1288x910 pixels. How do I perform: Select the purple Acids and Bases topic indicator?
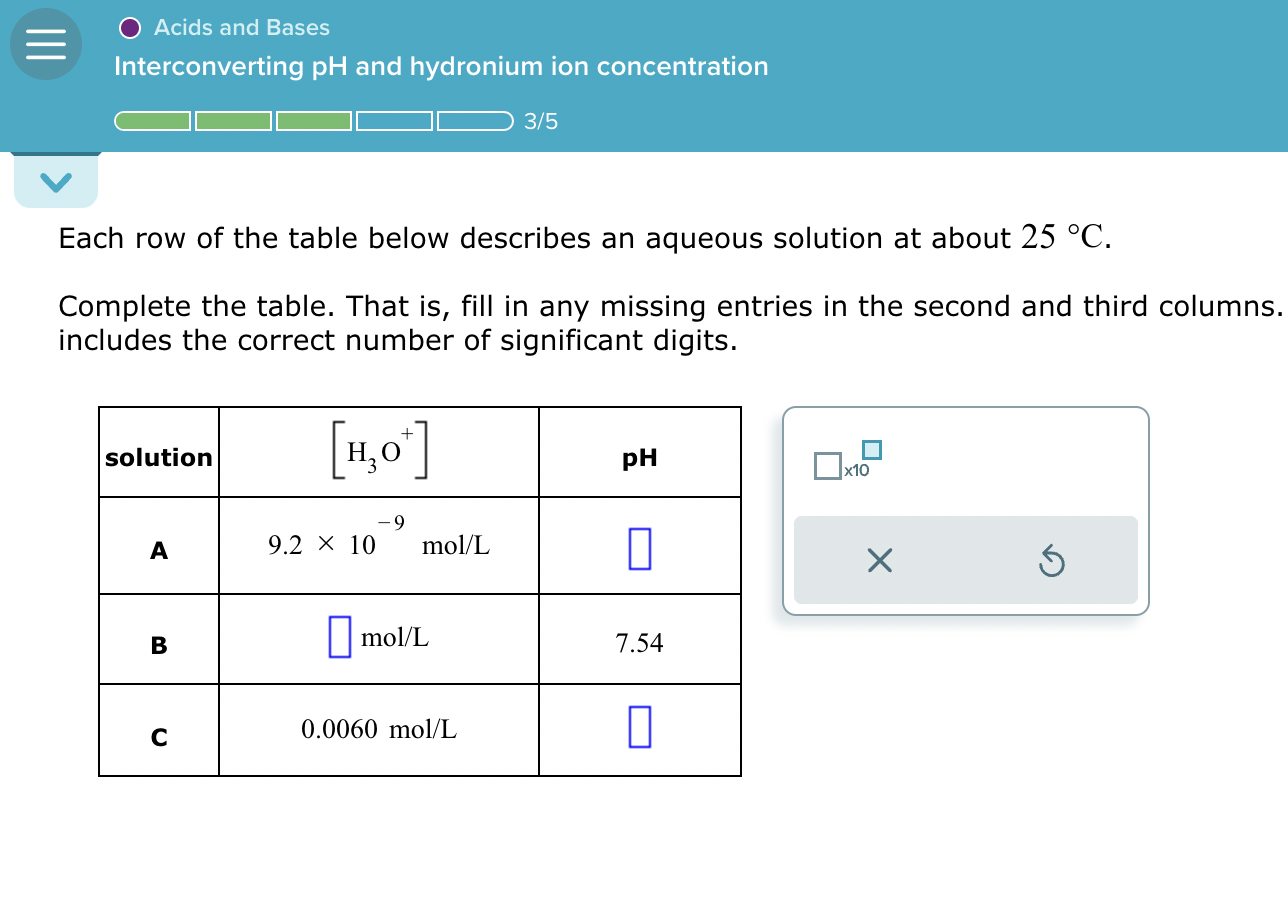(x=128, y=27)
